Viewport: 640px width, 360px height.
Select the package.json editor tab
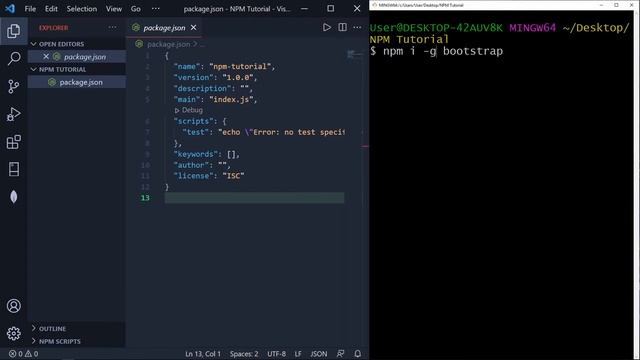coord(164,27)
